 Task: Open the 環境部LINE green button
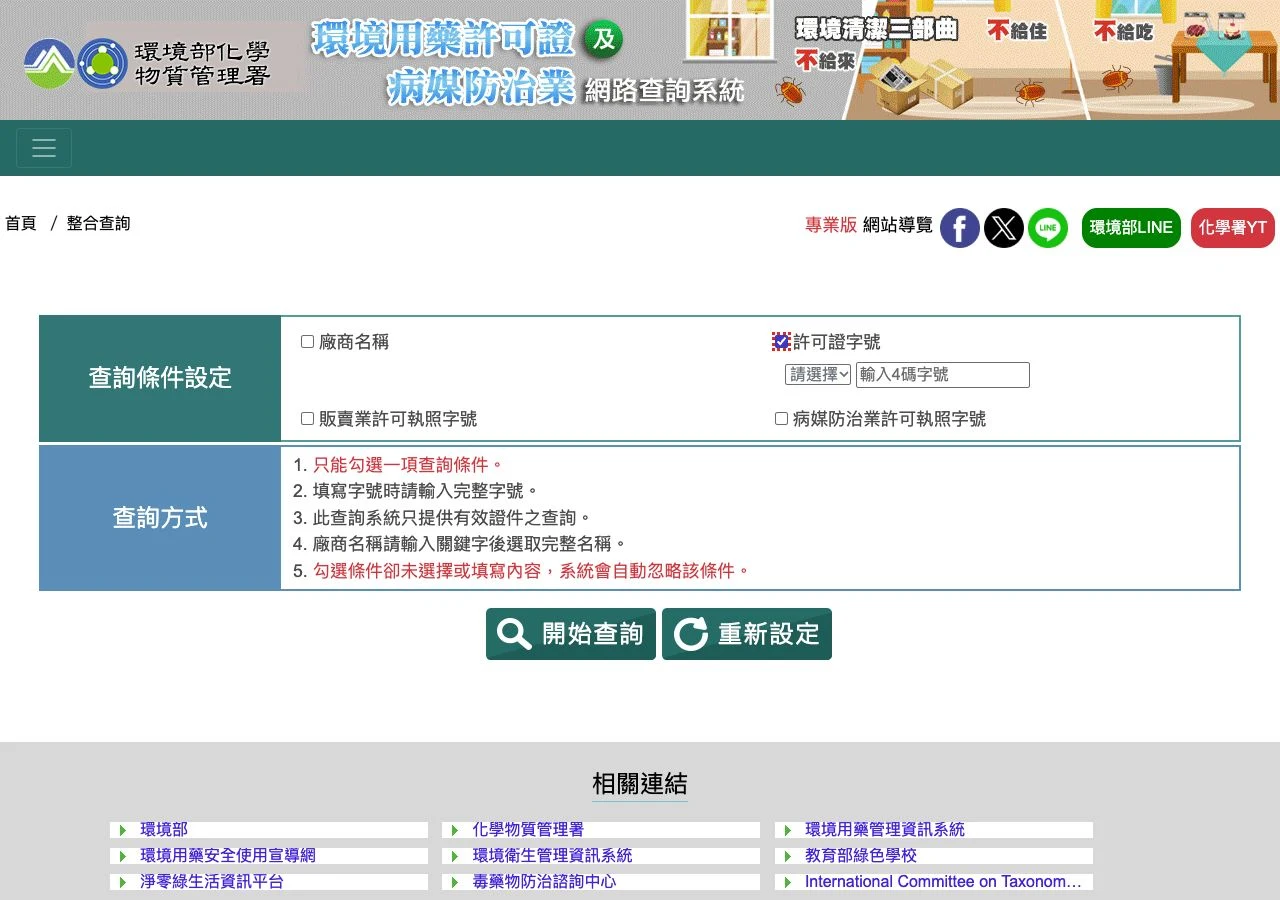pyautogui.click(x=1131, y=228)
